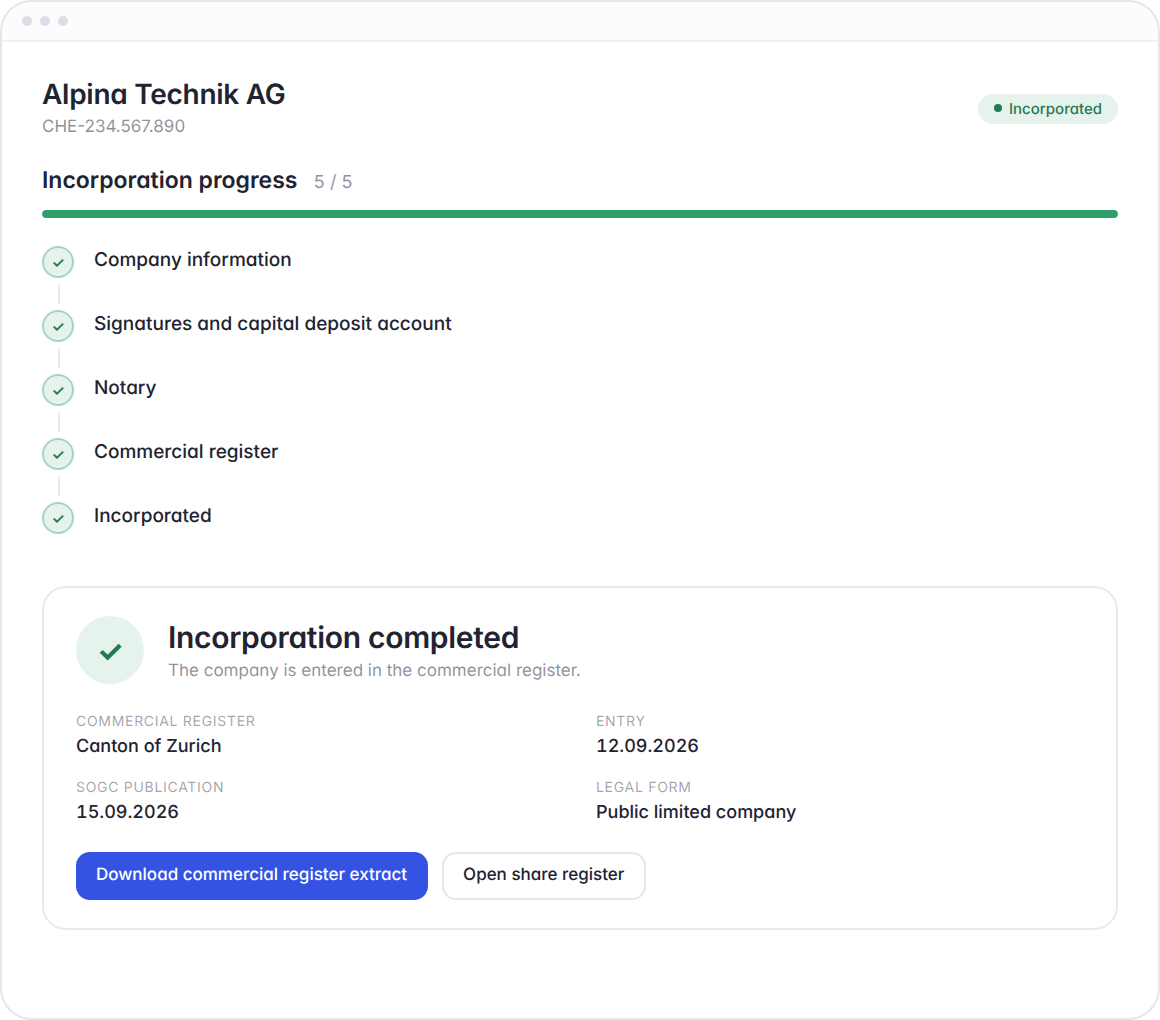This screenshot has width=1160, height=1020.
Task: Click the Commercial register step checkmark icon
Action: coord(58,454)
